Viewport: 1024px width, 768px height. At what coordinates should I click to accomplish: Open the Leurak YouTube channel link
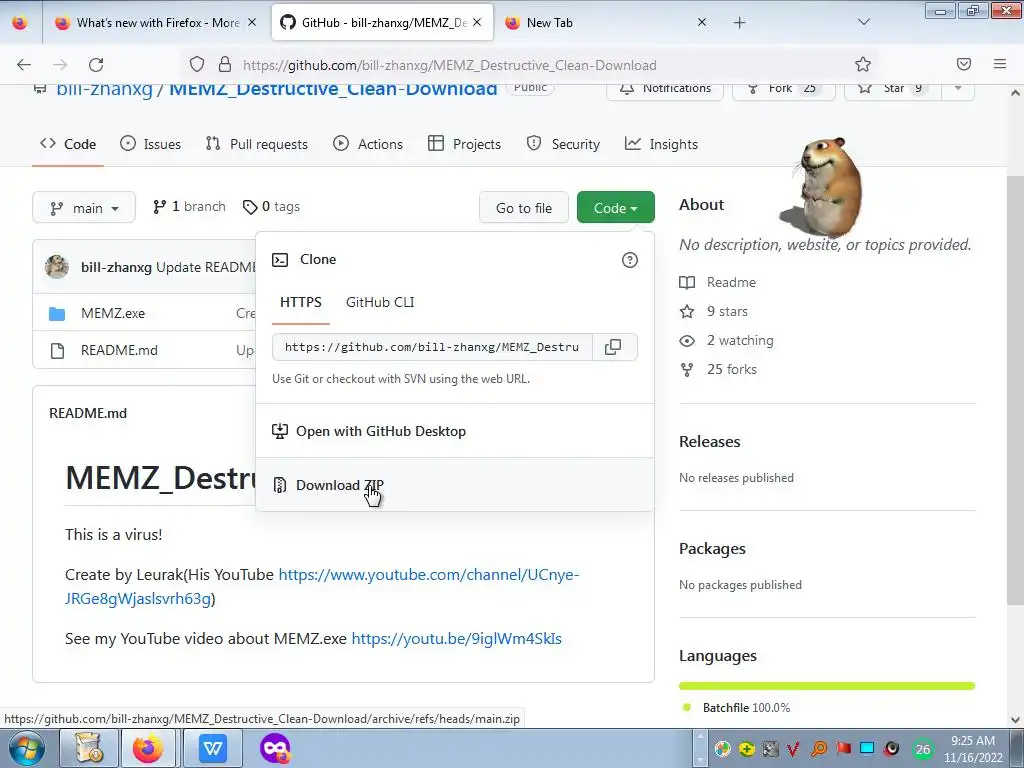coord(322,586)
